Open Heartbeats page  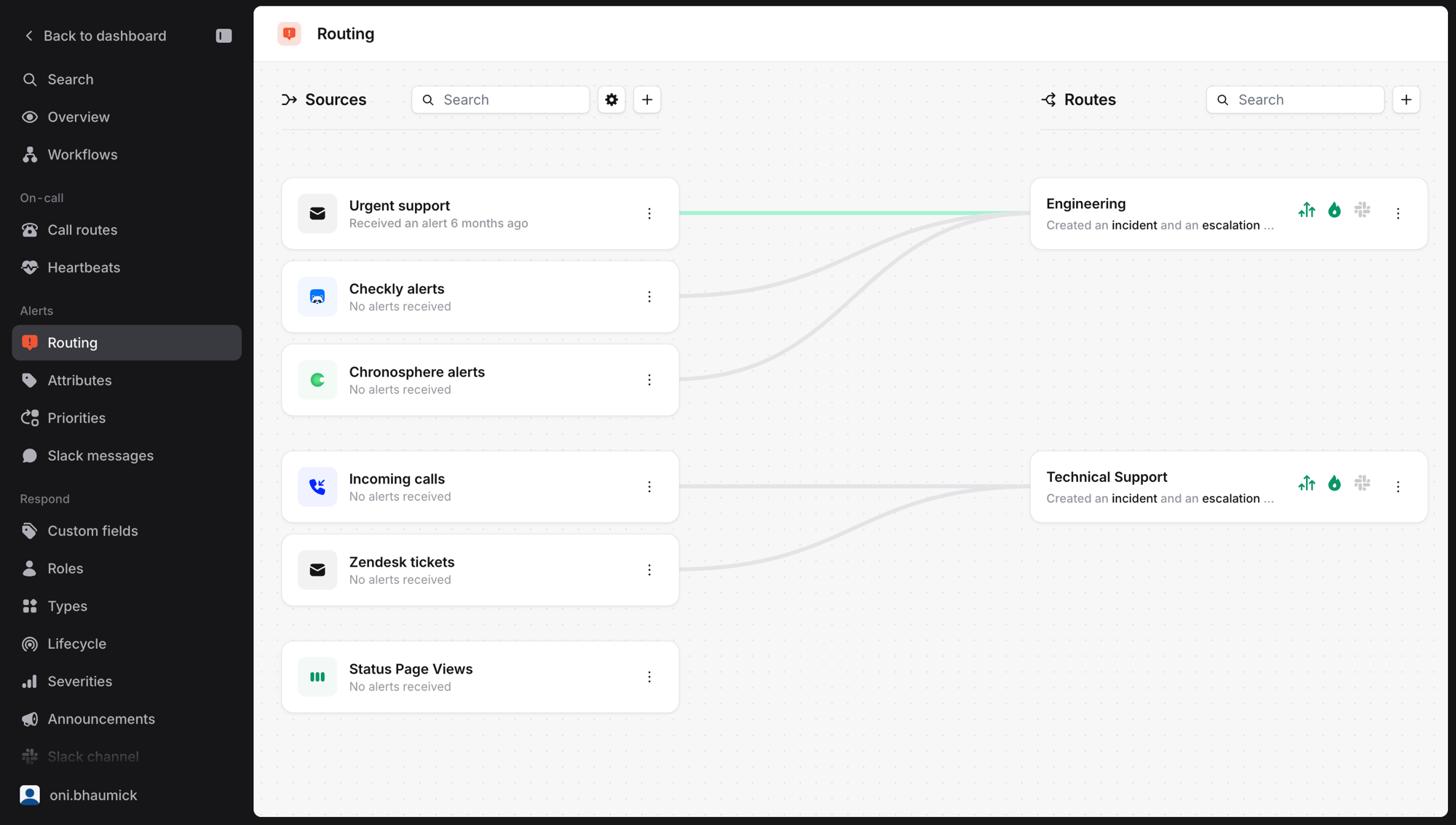[127, 267]
